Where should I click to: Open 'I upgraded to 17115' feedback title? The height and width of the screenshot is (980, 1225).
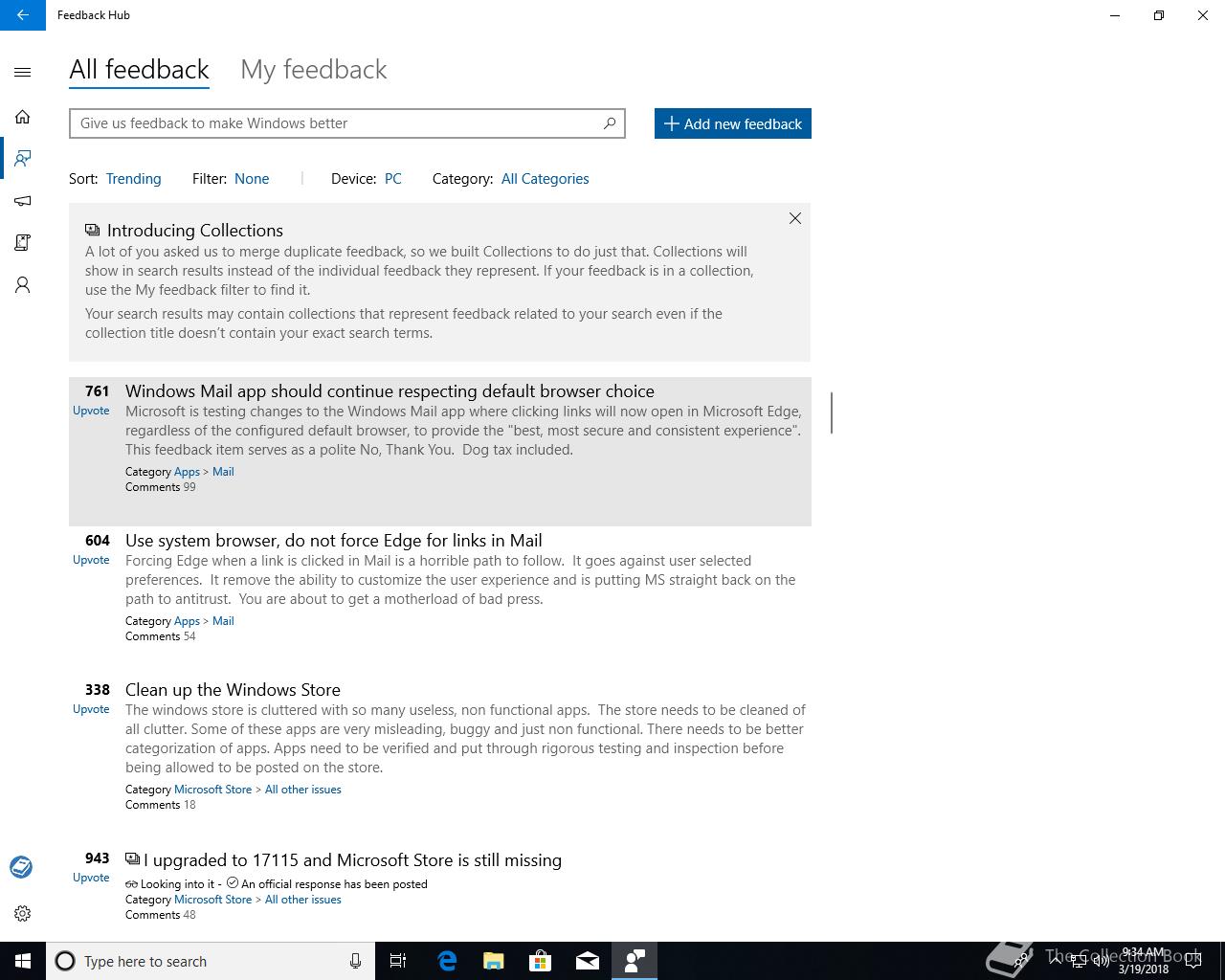tap(352, 860)
